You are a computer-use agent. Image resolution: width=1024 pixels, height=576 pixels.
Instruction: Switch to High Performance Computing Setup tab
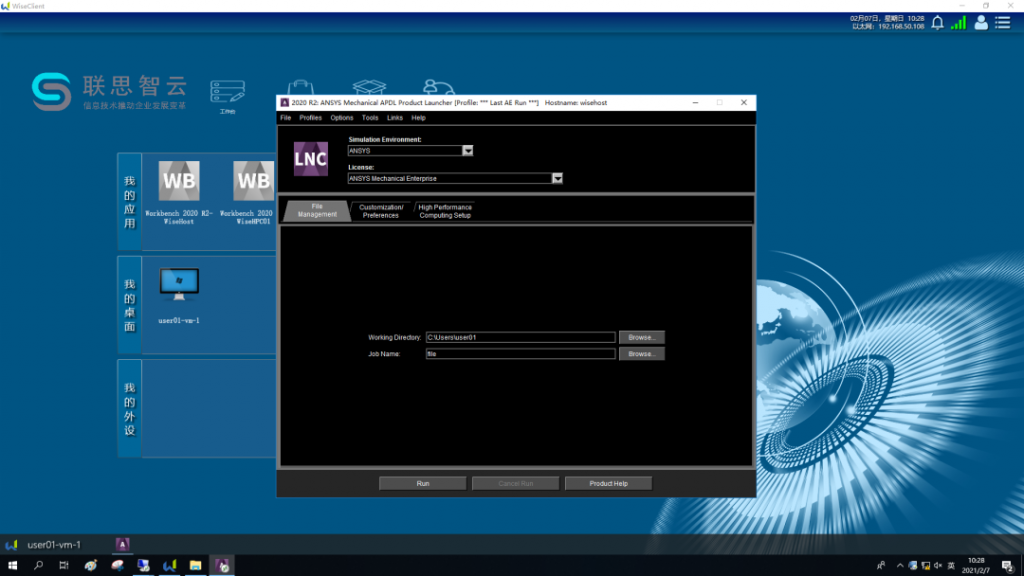click(445, 210)
